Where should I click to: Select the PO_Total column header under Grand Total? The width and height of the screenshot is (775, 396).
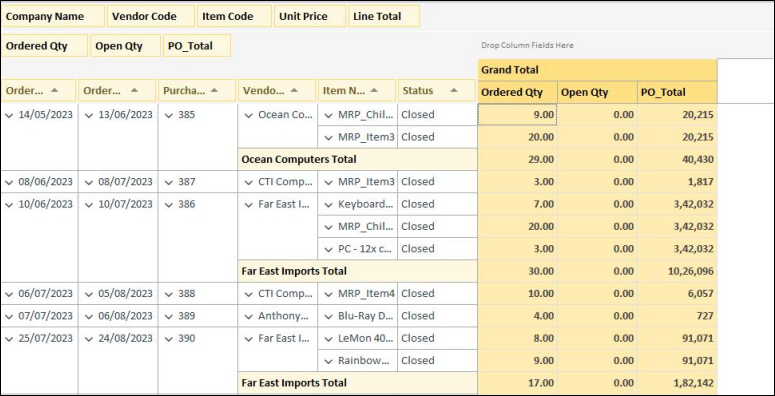pyautogui.click(x=677, y=92)
